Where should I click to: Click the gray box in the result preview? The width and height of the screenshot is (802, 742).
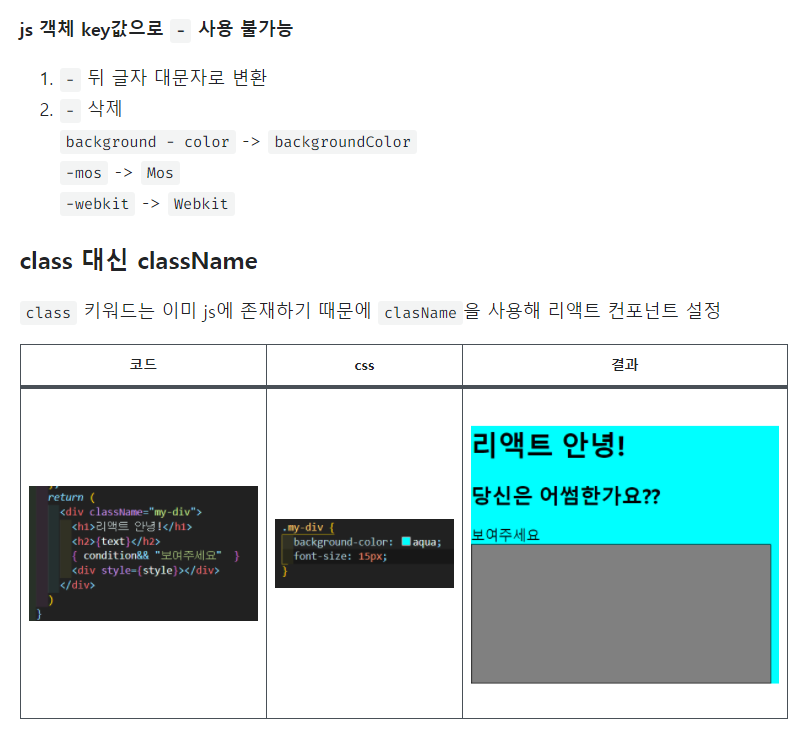(x=621, y=614)
